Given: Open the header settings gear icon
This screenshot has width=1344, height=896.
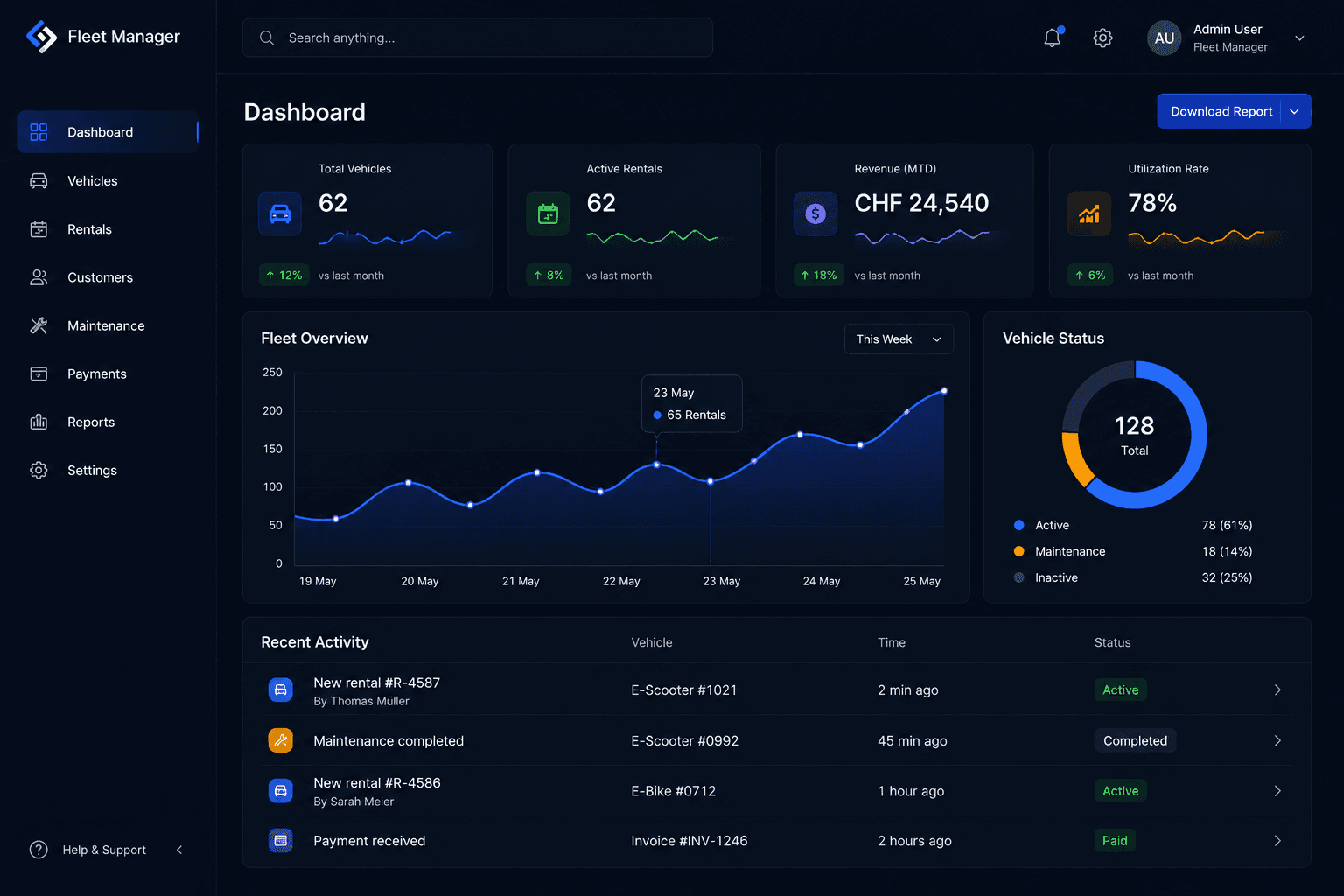Looking at the screenshot, I should [x=1102, y=38].
